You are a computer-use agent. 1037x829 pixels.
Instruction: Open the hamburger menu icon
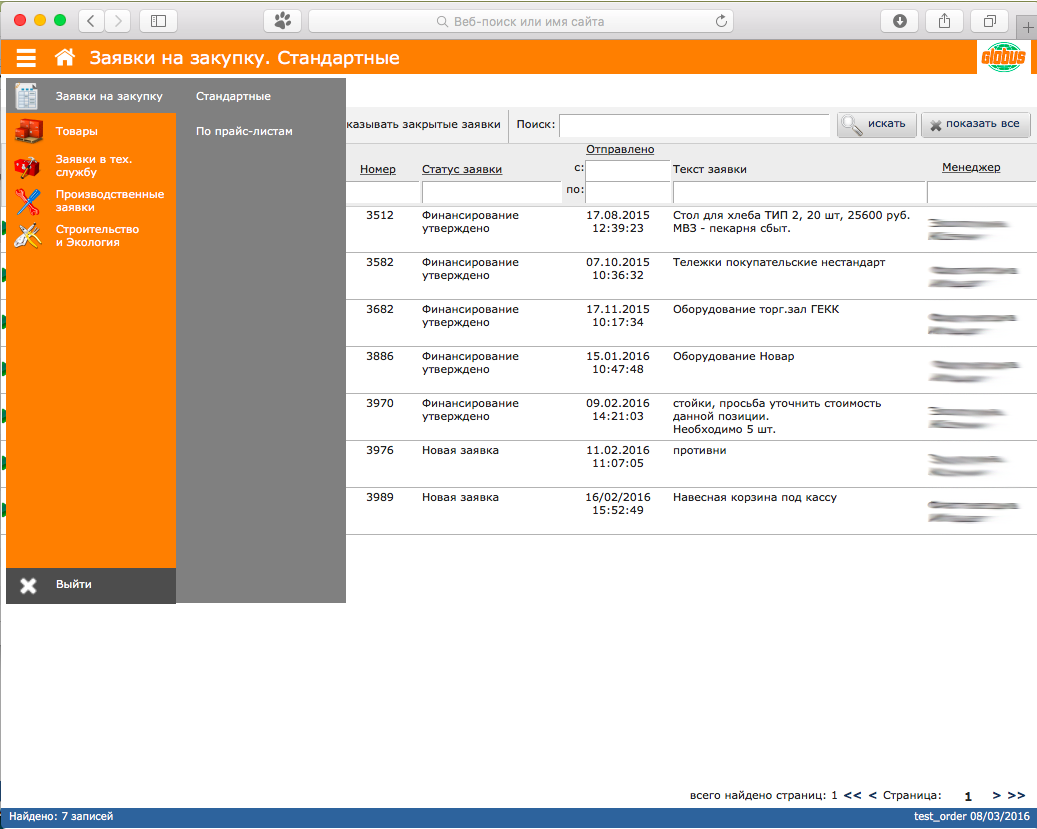pos(26,58)
